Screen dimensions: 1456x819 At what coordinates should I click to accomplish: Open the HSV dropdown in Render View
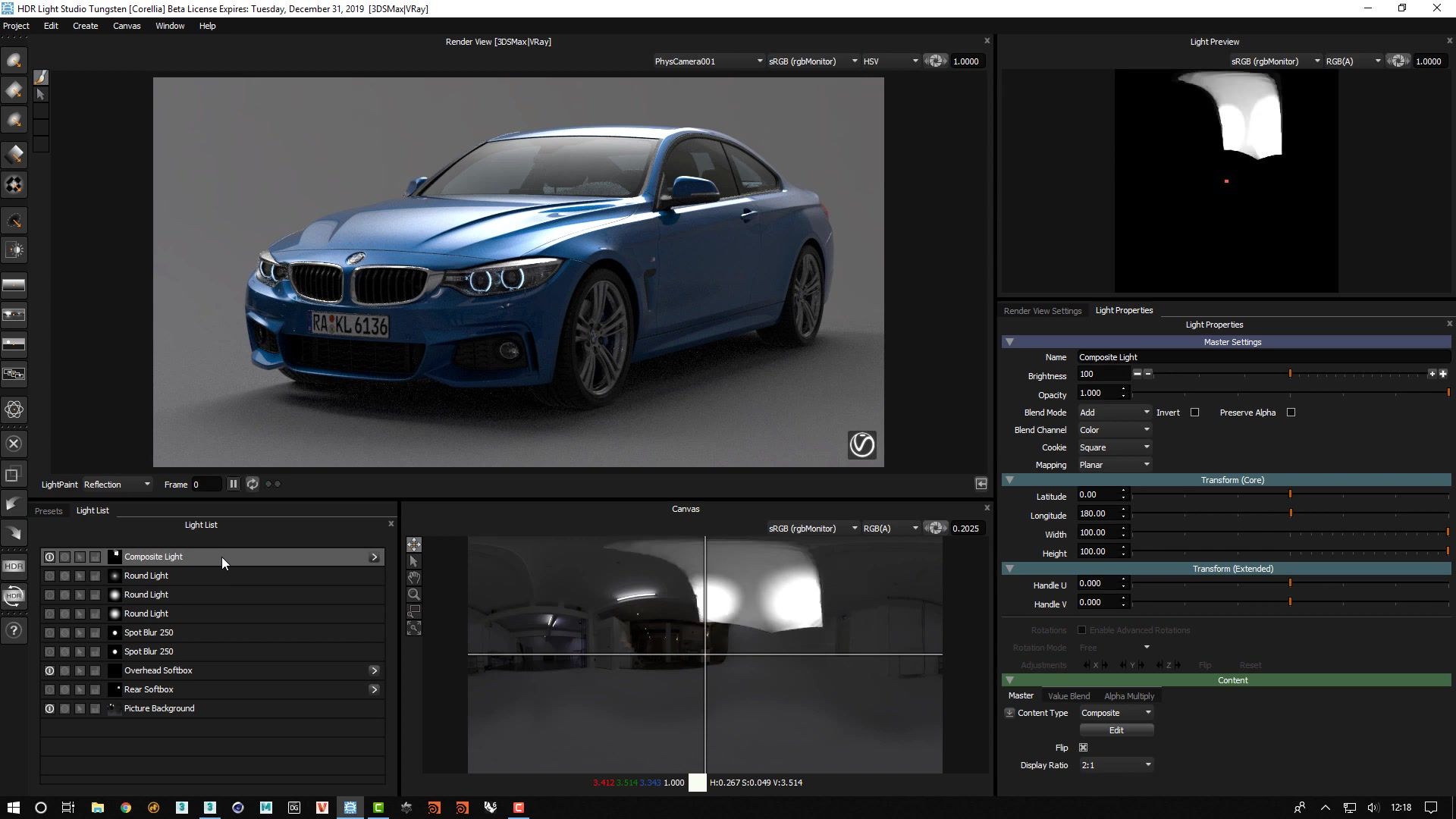click(890, 61)
